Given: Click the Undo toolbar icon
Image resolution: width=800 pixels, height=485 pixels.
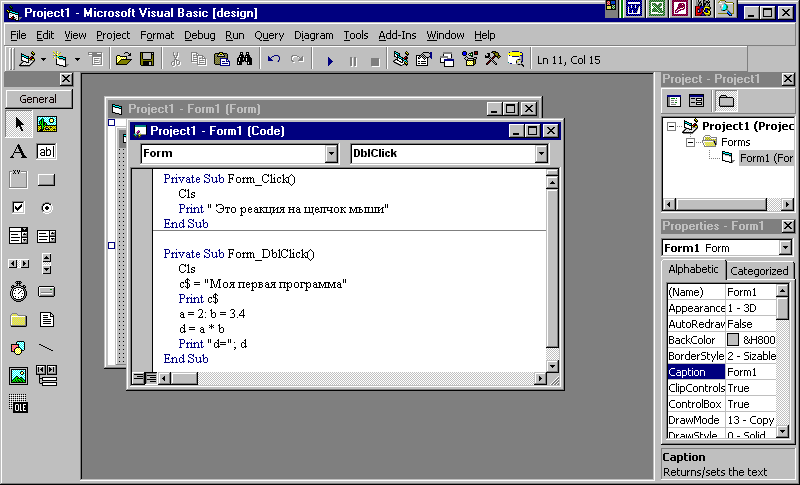Looking at the screenshot, I should tap(274, 60).
